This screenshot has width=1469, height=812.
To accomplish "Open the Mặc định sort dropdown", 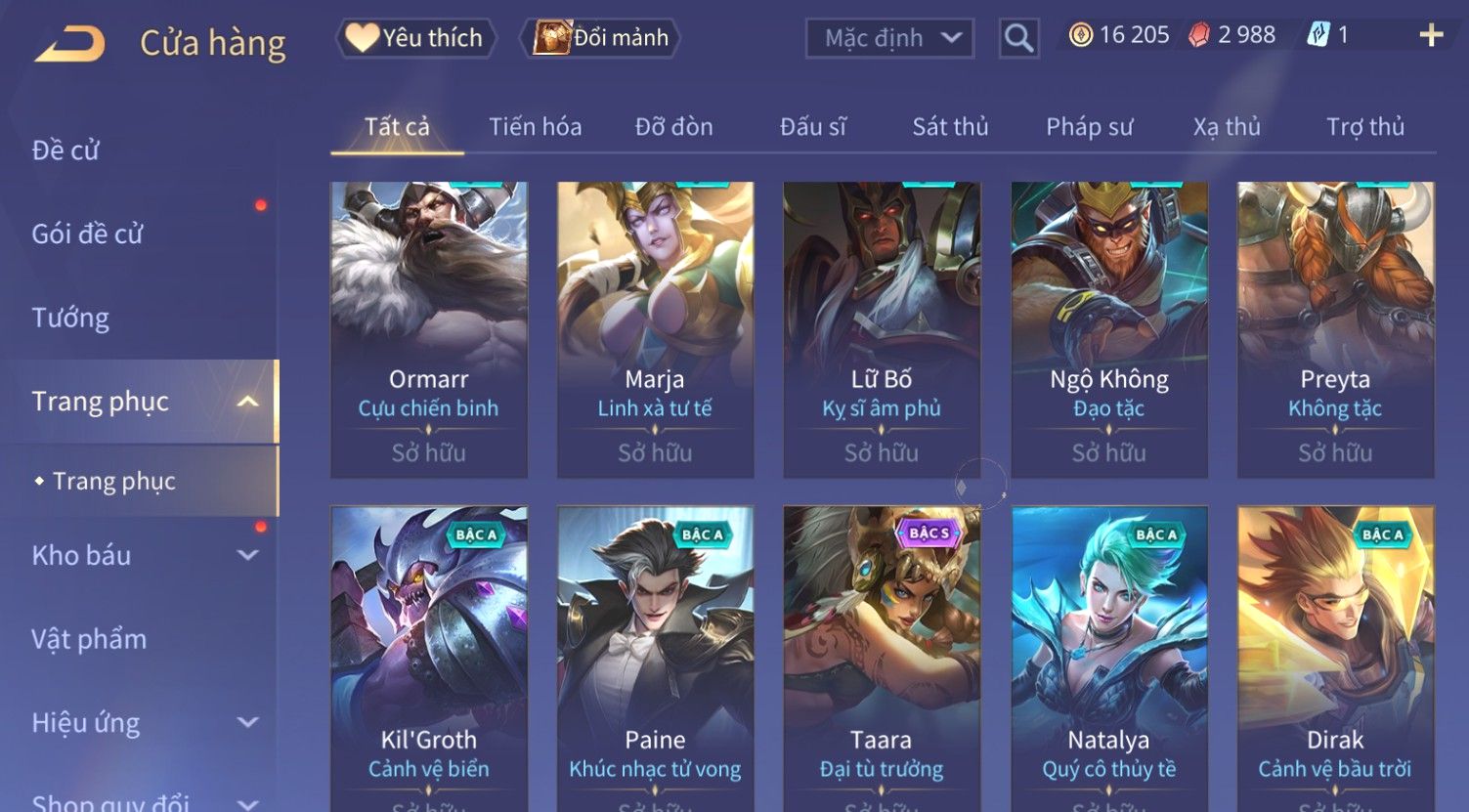I will [x=889, y=38].
